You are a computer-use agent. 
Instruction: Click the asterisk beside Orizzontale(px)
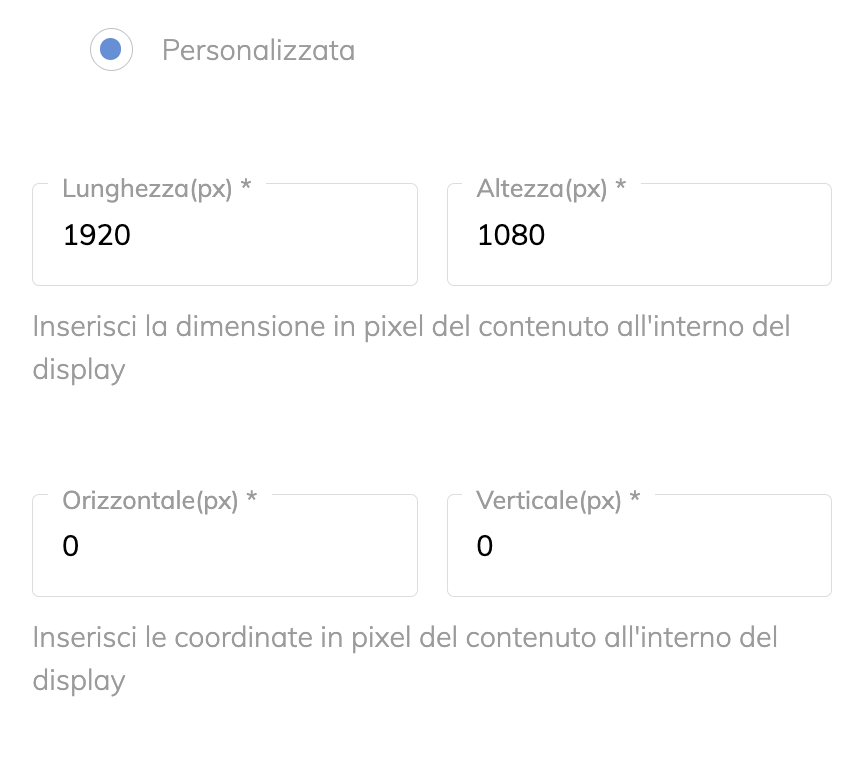click(251, 496)
